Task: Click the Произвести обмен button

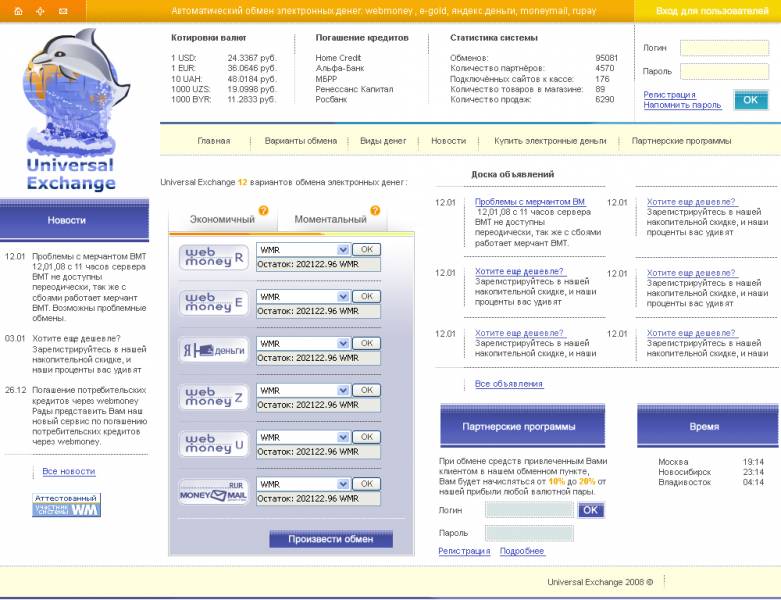Action: tap(331, 539)
